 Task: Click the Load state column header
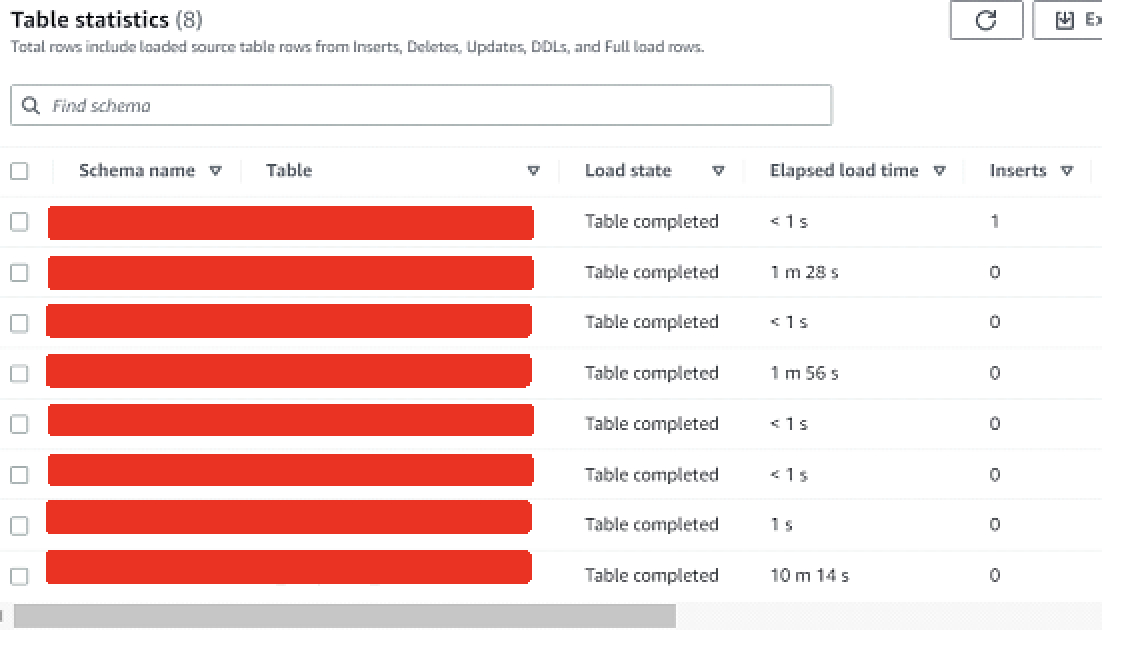pyautogui.click(x=628, y=171)
